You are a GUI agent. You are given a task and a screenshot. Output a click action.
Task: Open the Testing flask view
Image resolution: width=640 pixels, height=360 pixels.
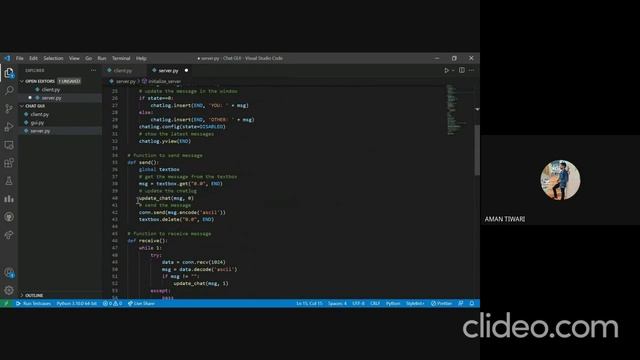click(9, 181)
